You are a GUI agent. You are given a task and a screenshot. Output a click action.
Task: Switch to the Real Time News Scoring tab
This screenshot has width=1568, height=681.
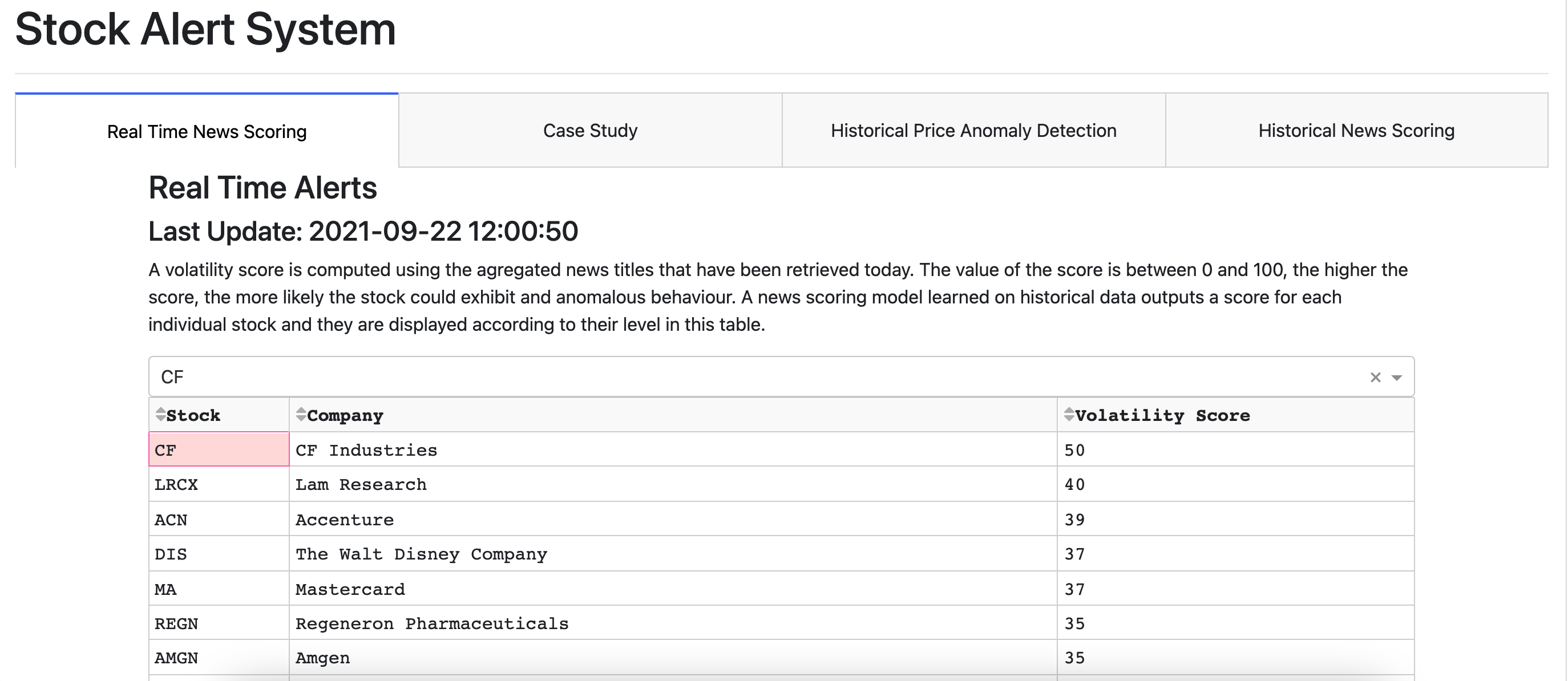[207, 131]
